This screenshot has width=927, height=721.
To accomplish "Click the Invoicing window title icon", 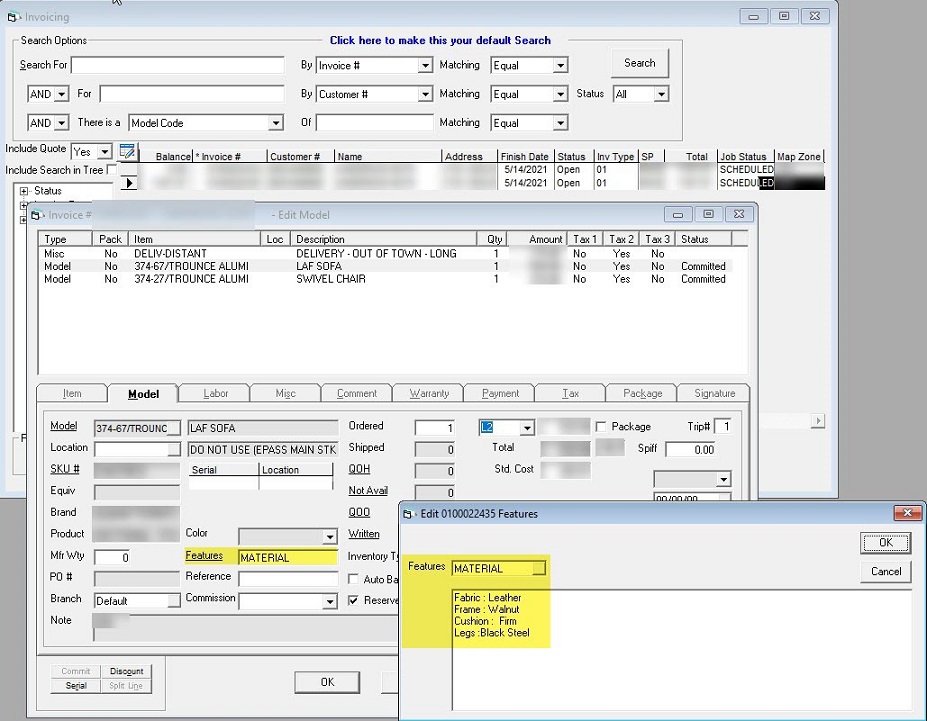I will click(14, 17).
